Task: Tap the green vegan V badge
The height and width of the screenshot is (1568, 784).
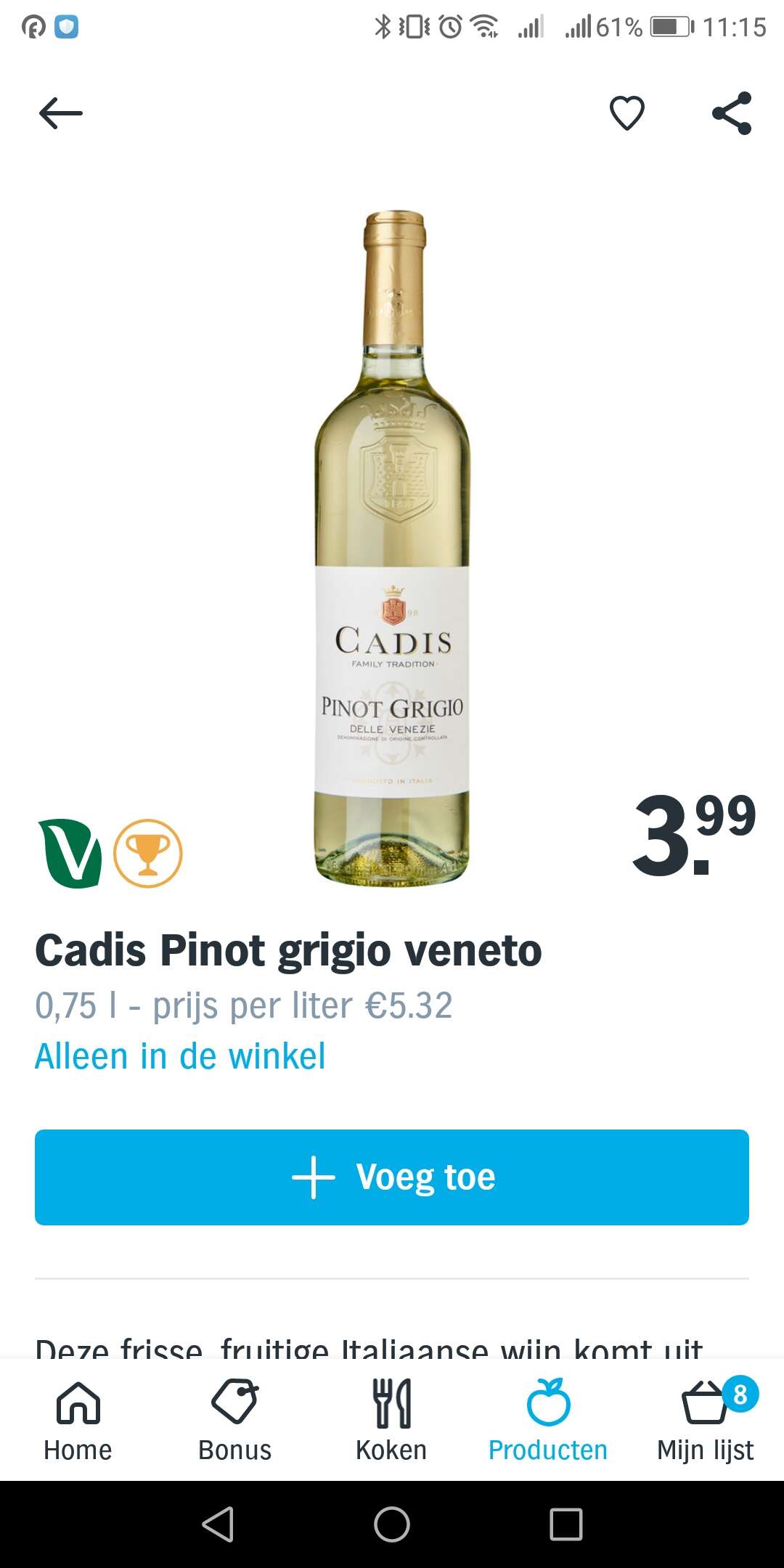Action: click(x=70, y=853)
